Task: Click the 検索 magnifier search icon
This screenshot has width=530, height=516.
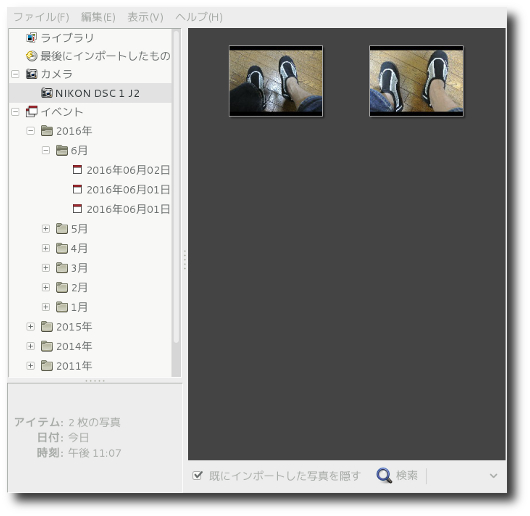Action: coord(384,476)
